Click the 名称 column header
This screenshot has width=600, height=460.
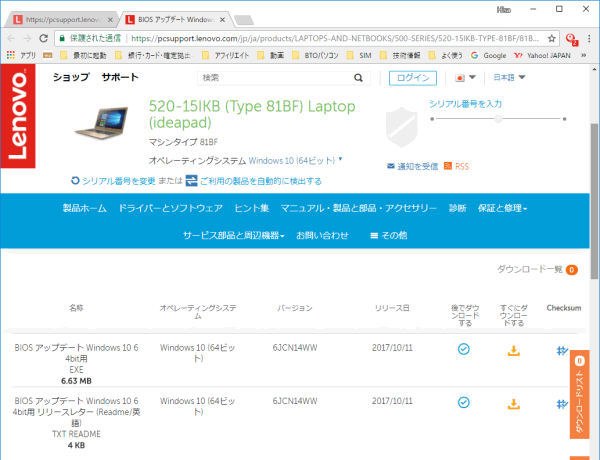click(76, 308)
